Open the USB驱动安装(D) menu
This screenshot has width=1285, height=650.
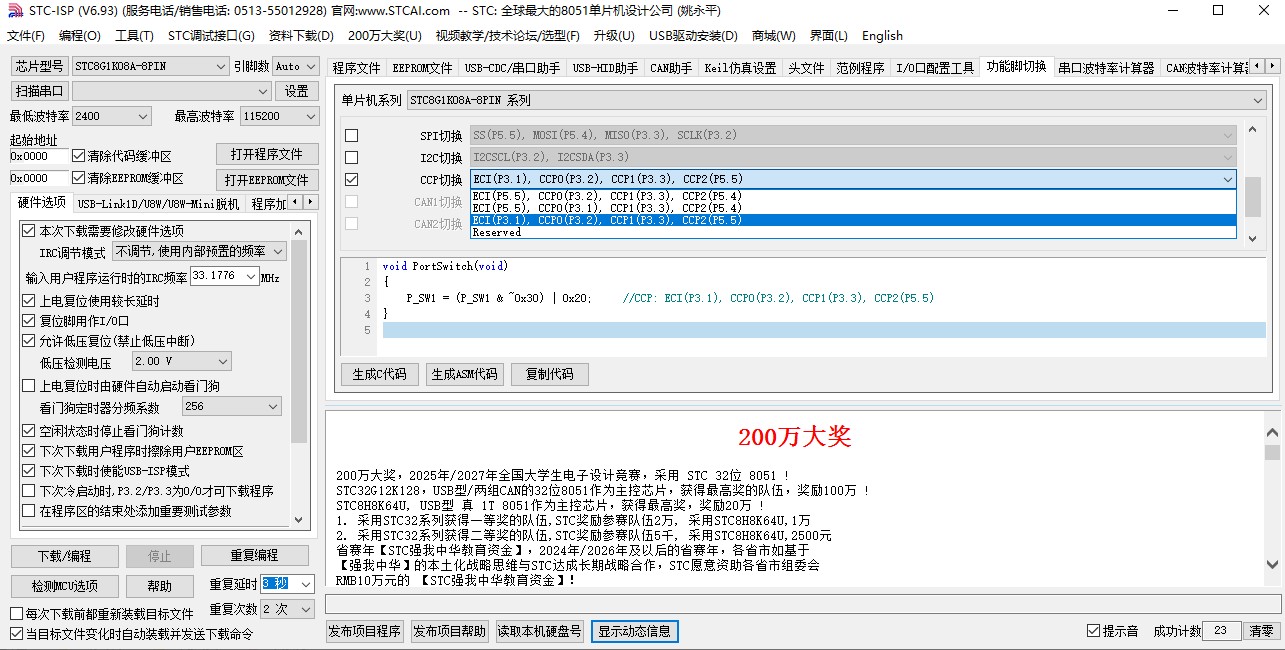click(x=693, y=35)
